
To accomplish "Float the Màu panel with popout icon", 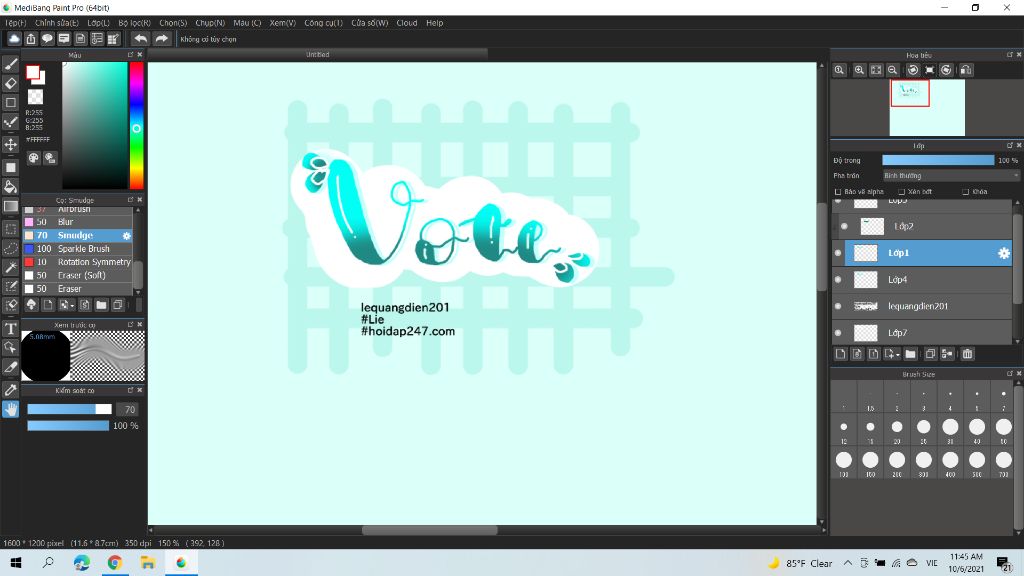I will [130, 55].
